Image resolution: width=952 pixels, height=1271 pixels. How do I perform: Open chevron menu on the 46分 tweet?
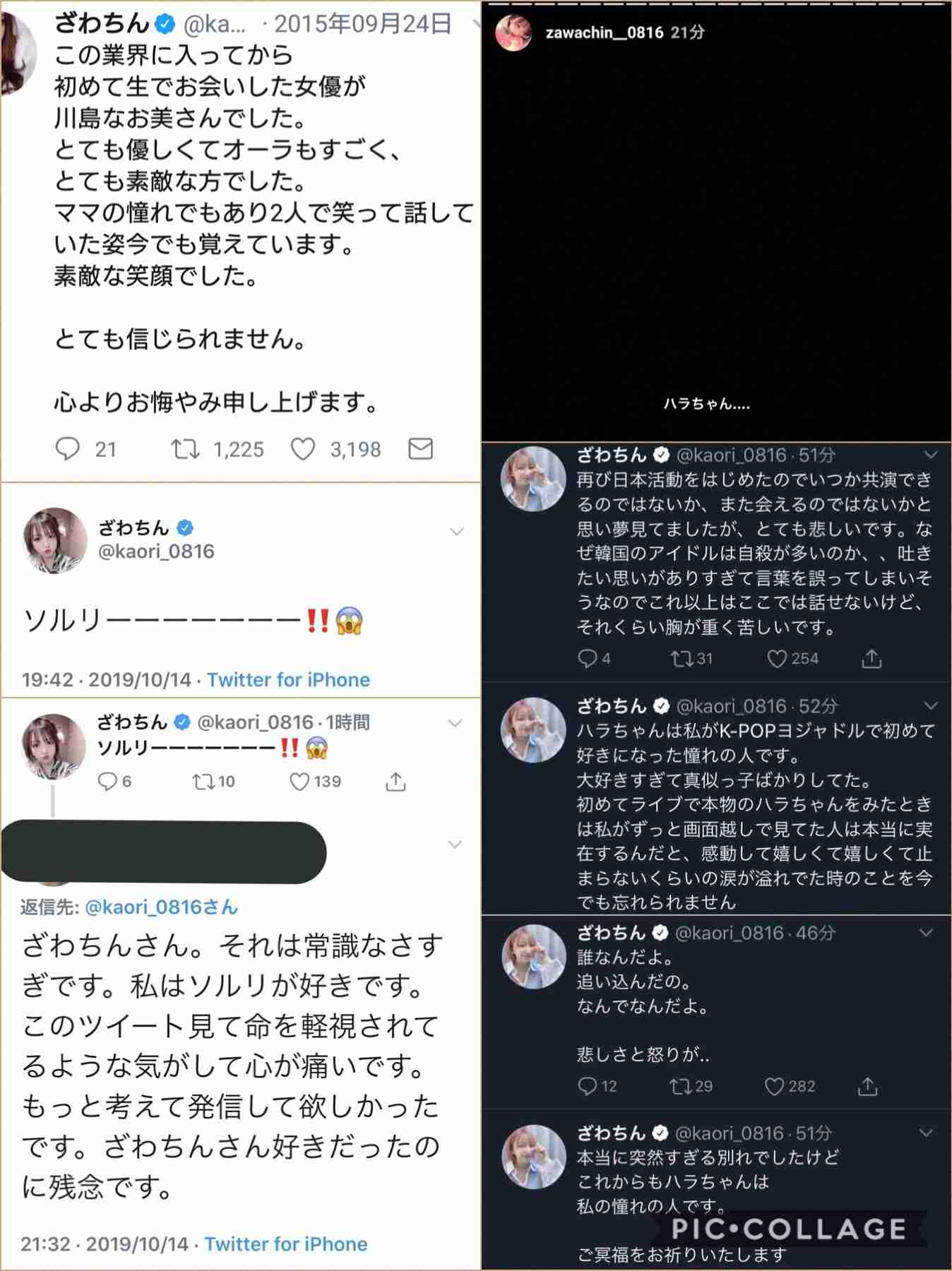pyautogui.click(x=925, y=933)
